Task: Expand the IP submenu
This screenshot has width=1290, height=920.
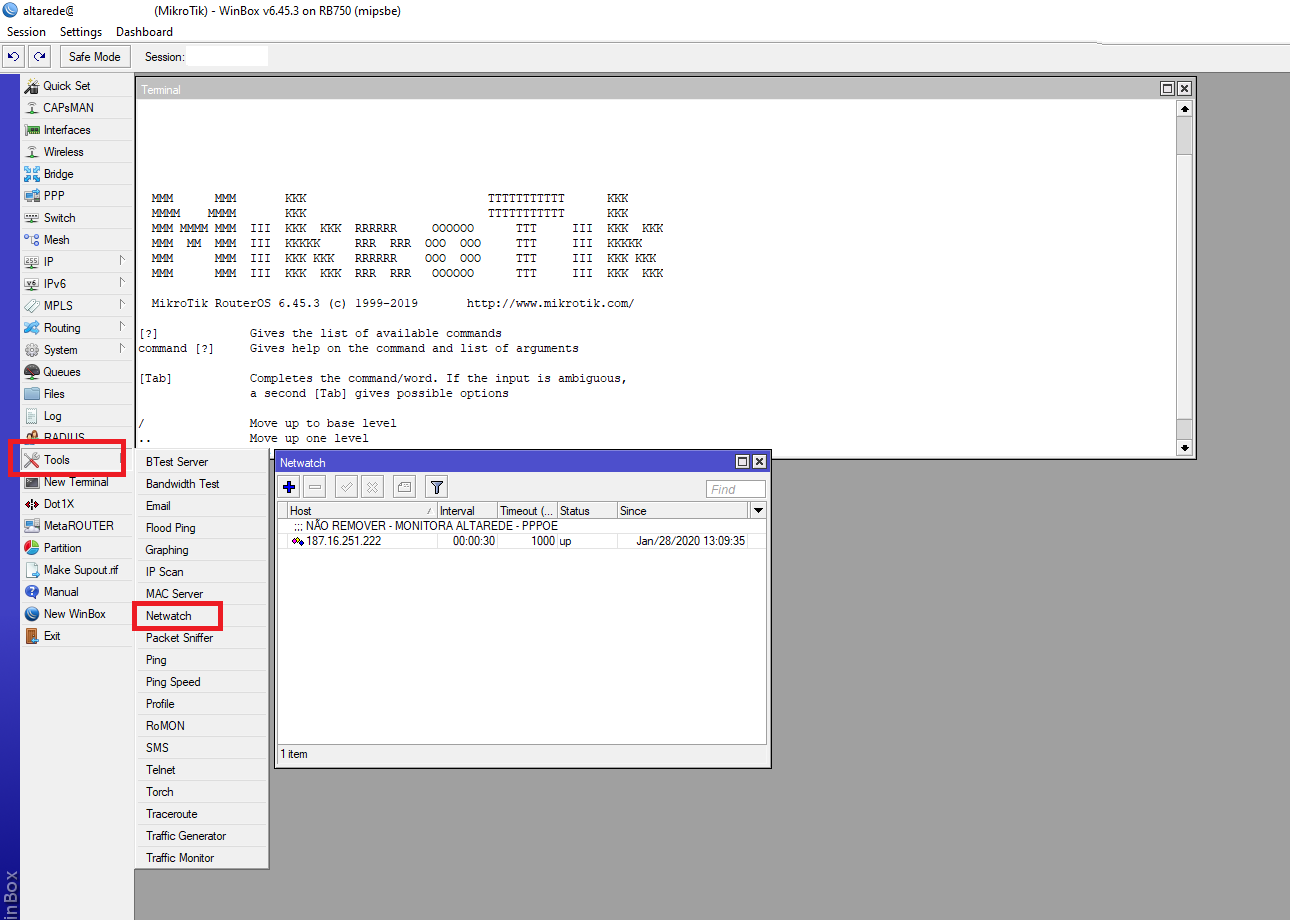Action: click(77, 262)
